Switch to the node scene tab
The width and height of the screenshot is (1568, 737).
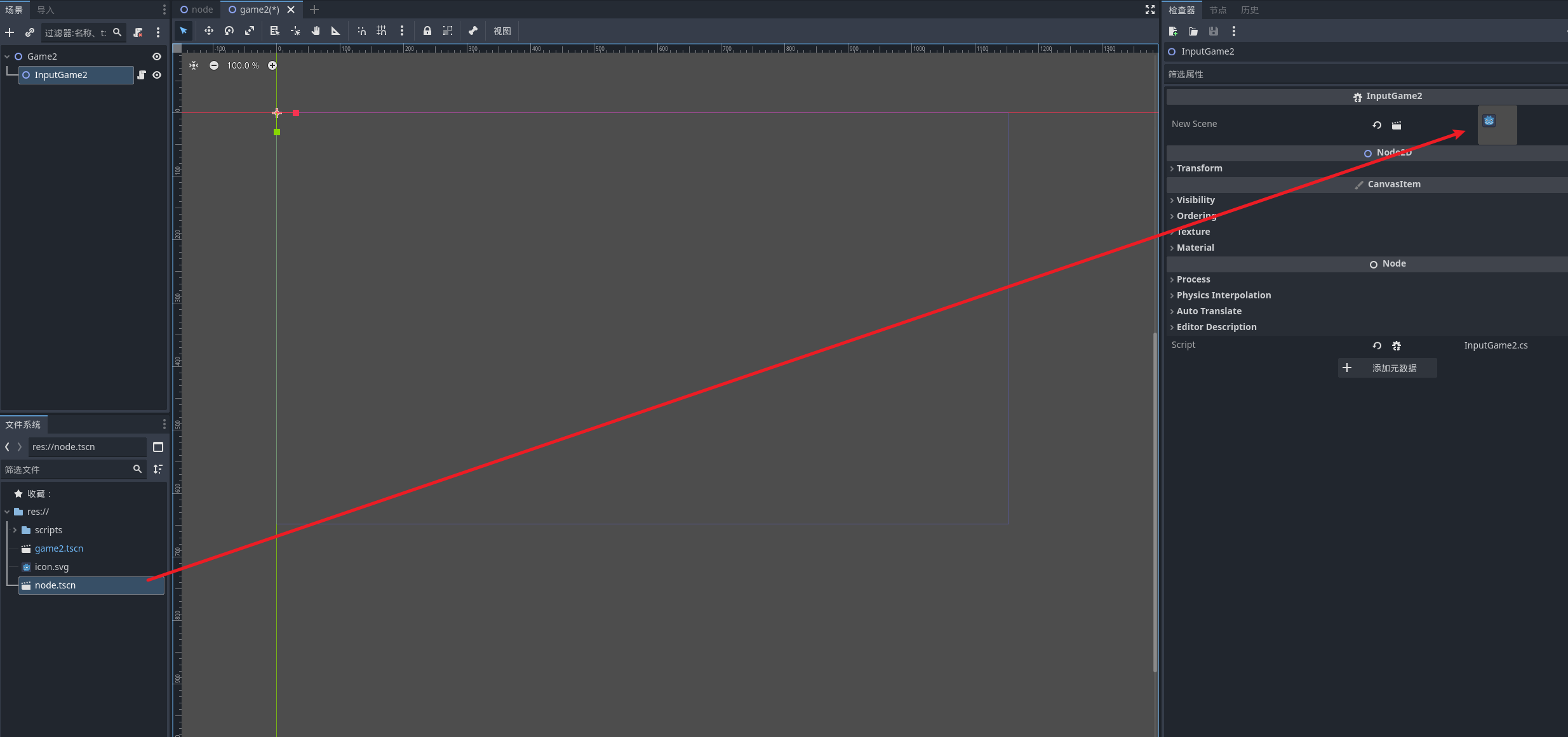[x=197, y=10]
